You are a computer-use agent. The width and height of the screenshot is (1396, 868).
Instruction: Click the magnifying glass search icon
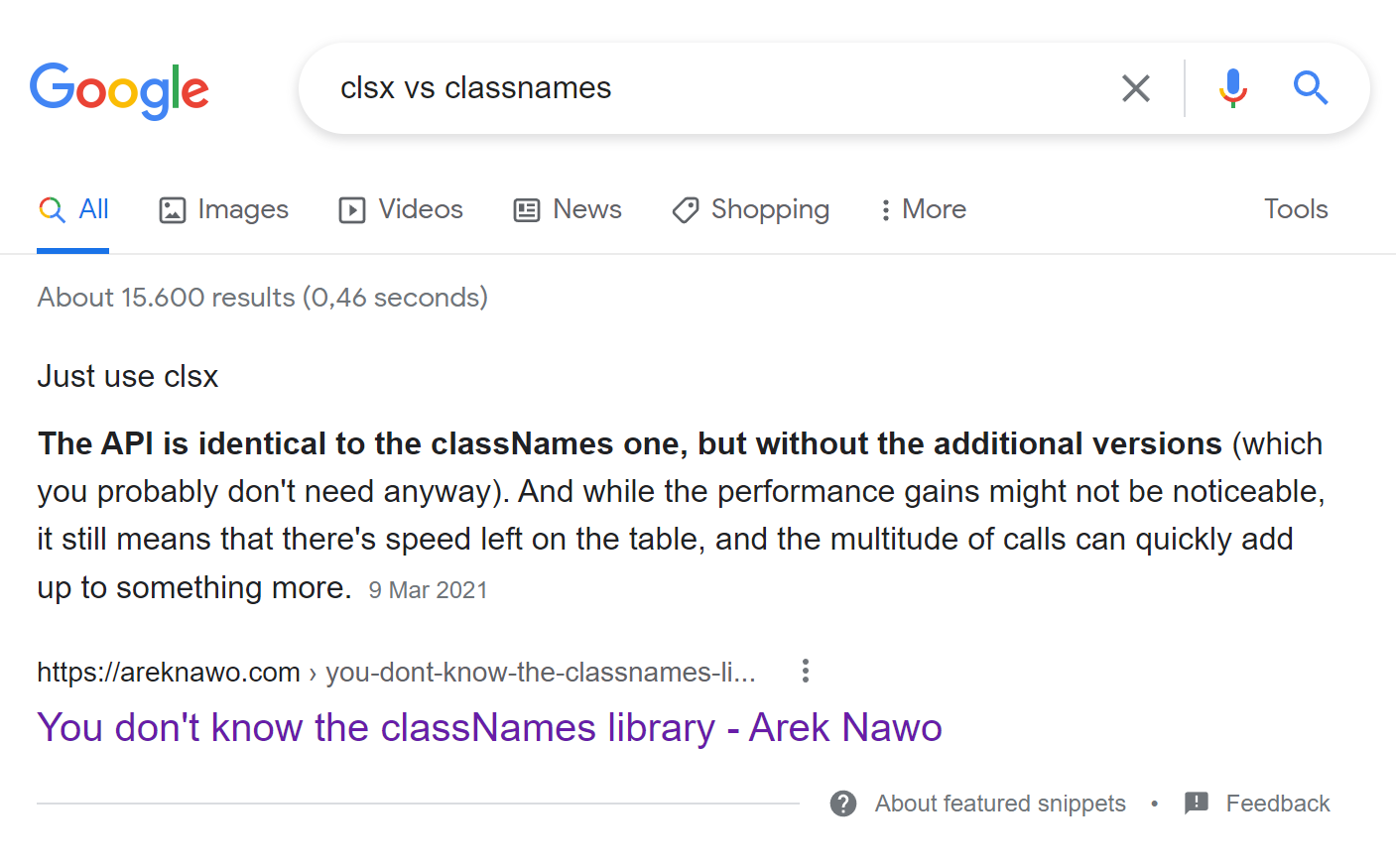click(1311, 88)
